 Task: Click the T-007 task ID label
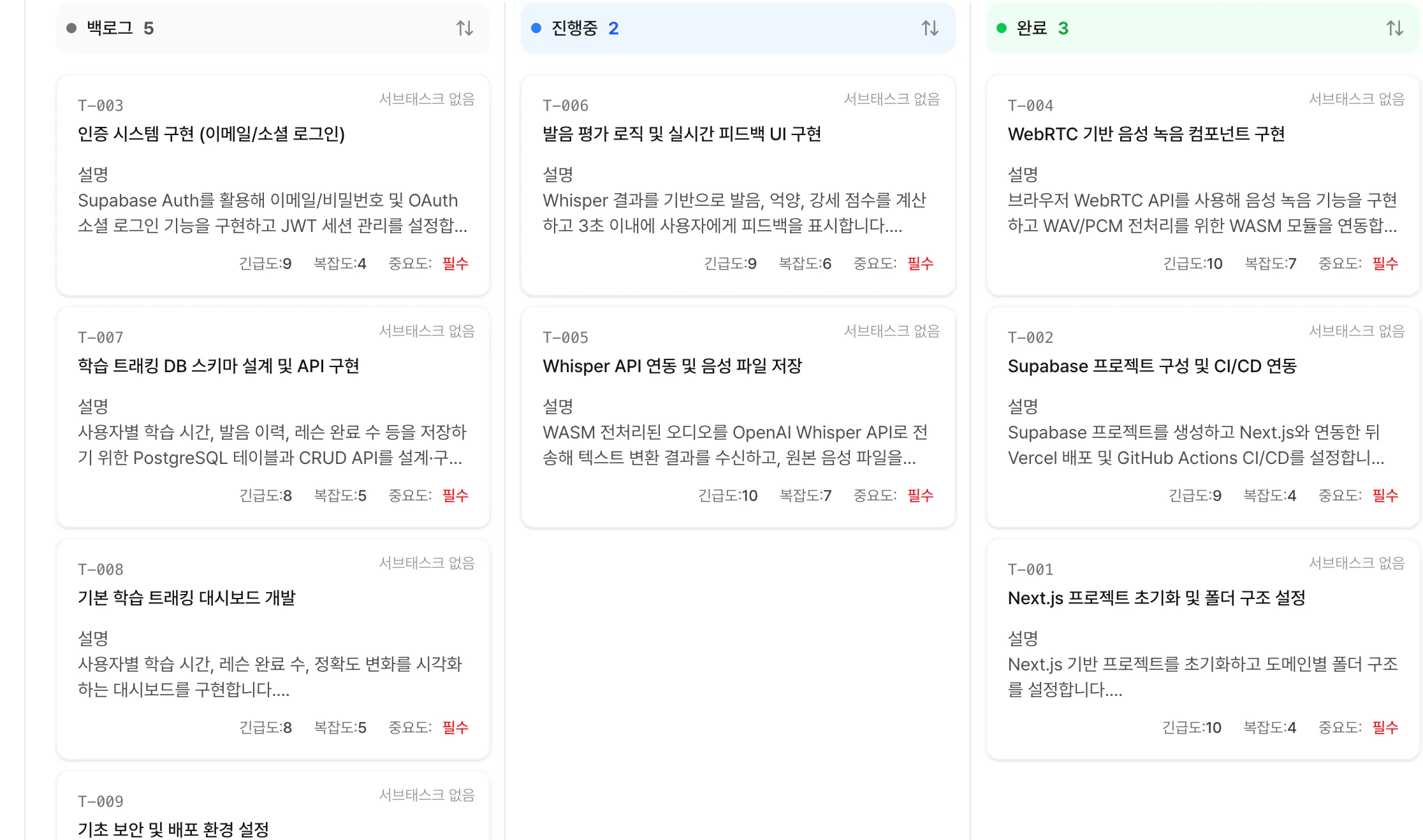tap(101, 338)
